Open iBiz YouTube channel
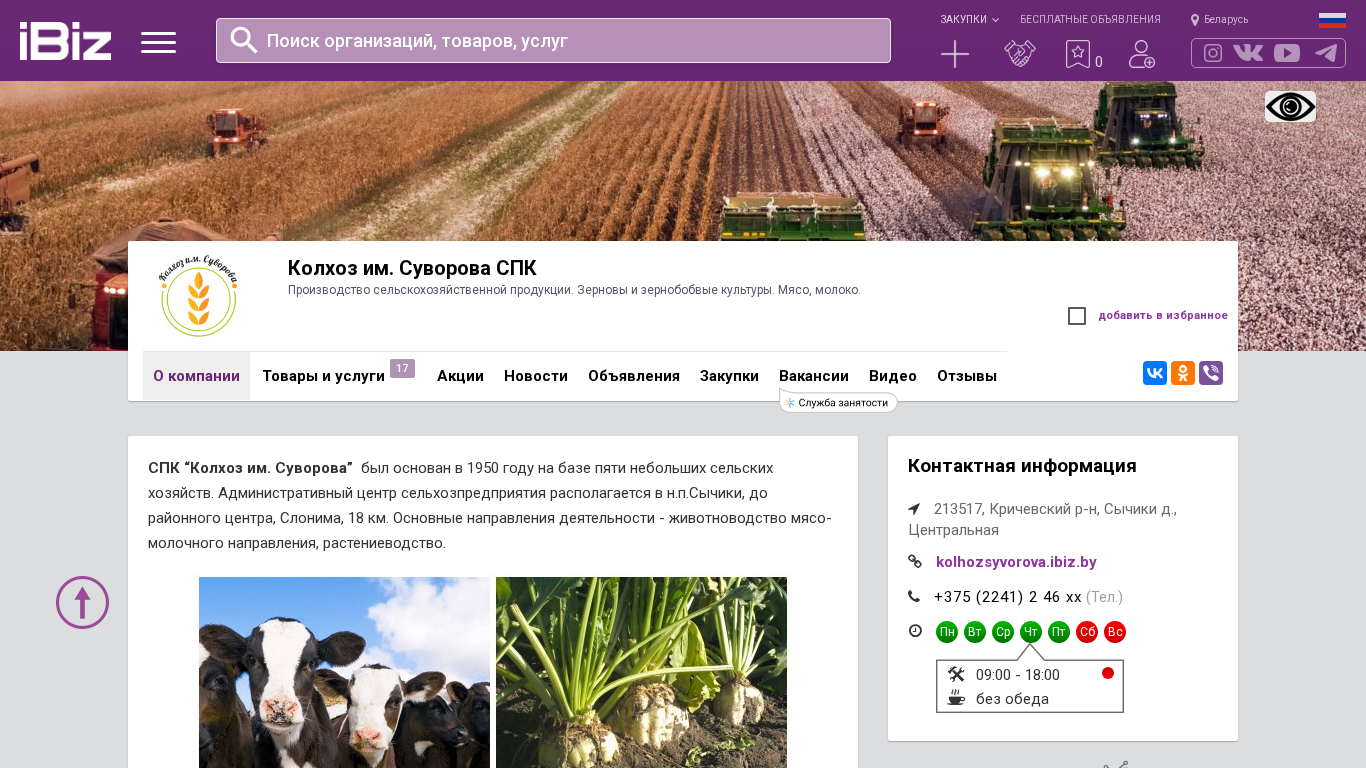The width and height of the screenshot is (1366, 768). (x=1287, y=53)
